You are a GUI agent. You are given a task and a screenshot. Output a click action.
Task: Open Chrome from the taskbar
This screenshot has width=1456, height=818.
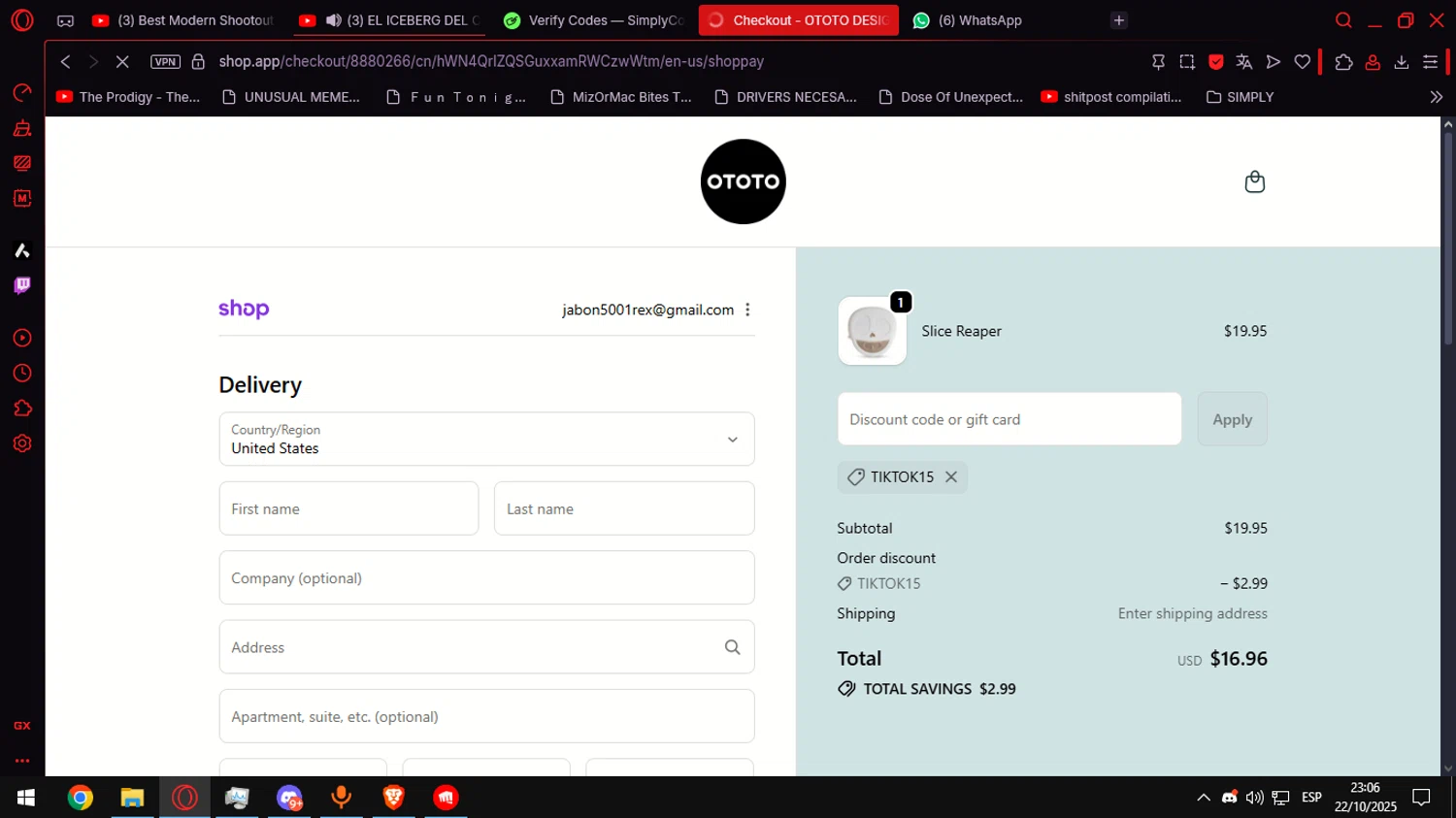pyautogui.click(x=81, y=798)
